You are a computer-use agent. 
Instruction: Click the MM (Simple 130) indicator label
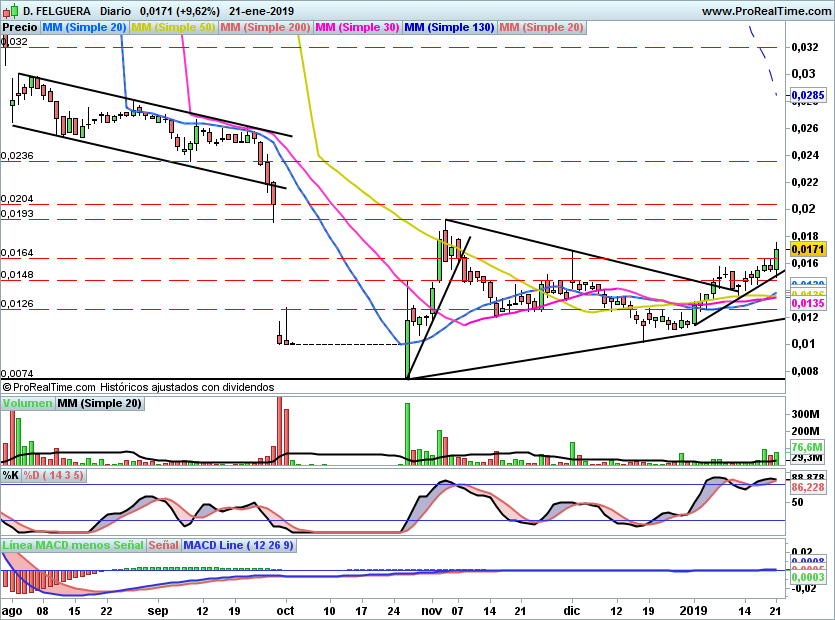tap(449, 27)
